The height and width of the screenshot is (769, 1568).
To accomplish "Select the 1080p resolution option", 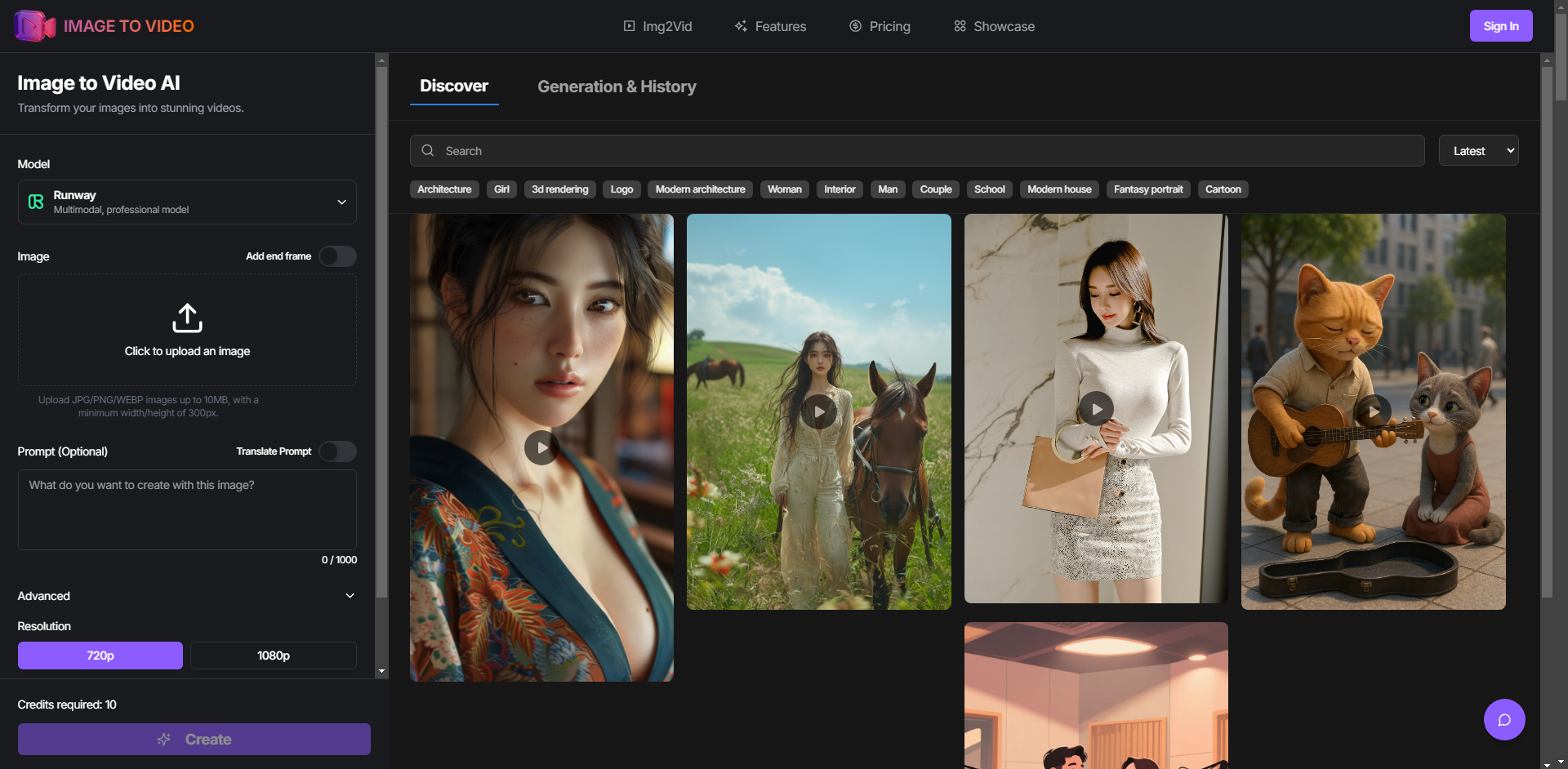I will click(x=273, y=655).
